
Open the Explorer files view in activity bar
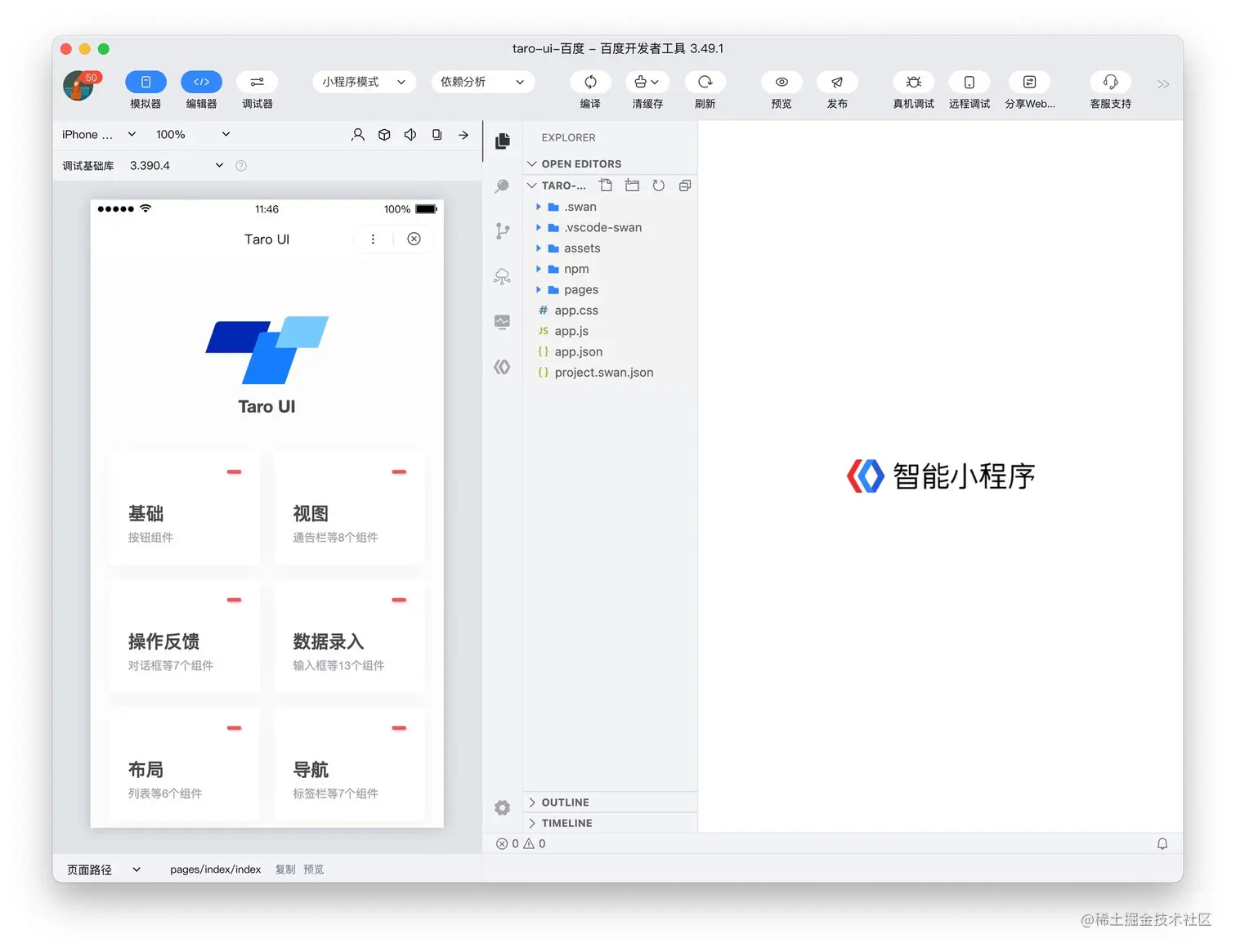pos(503,141)
